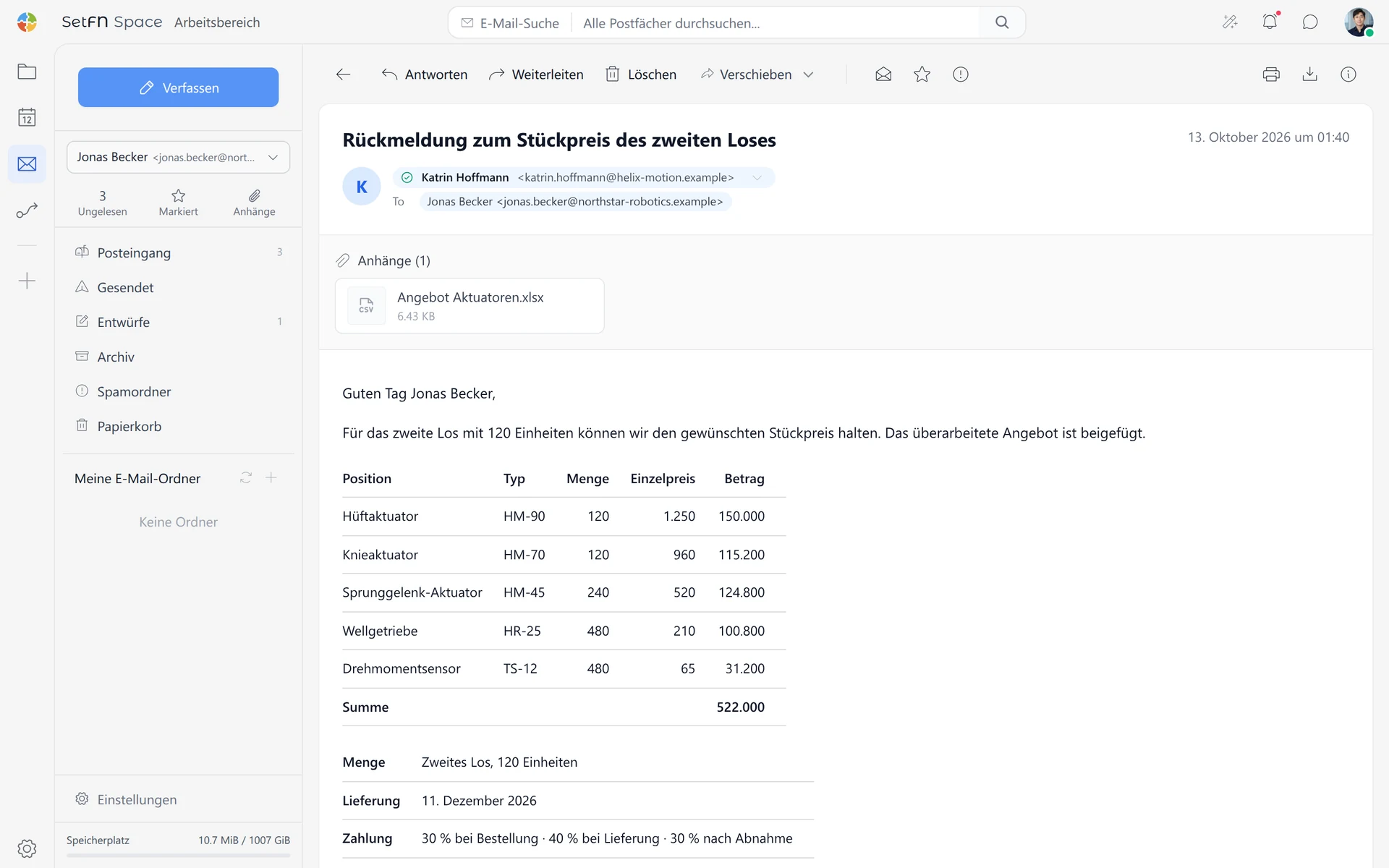Star this email
1389x868 pixels.
tap(922, 75)
